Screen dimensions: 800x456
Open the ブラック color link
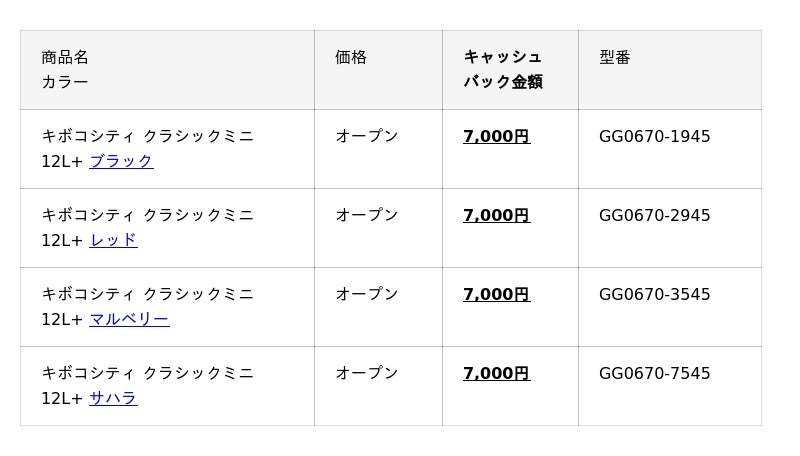121,161
